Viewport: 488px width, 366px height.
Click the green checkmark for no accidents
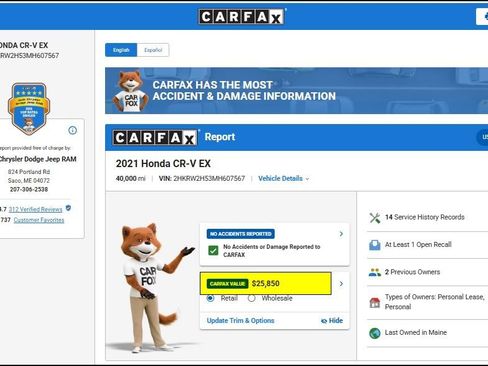click(213, 250)
